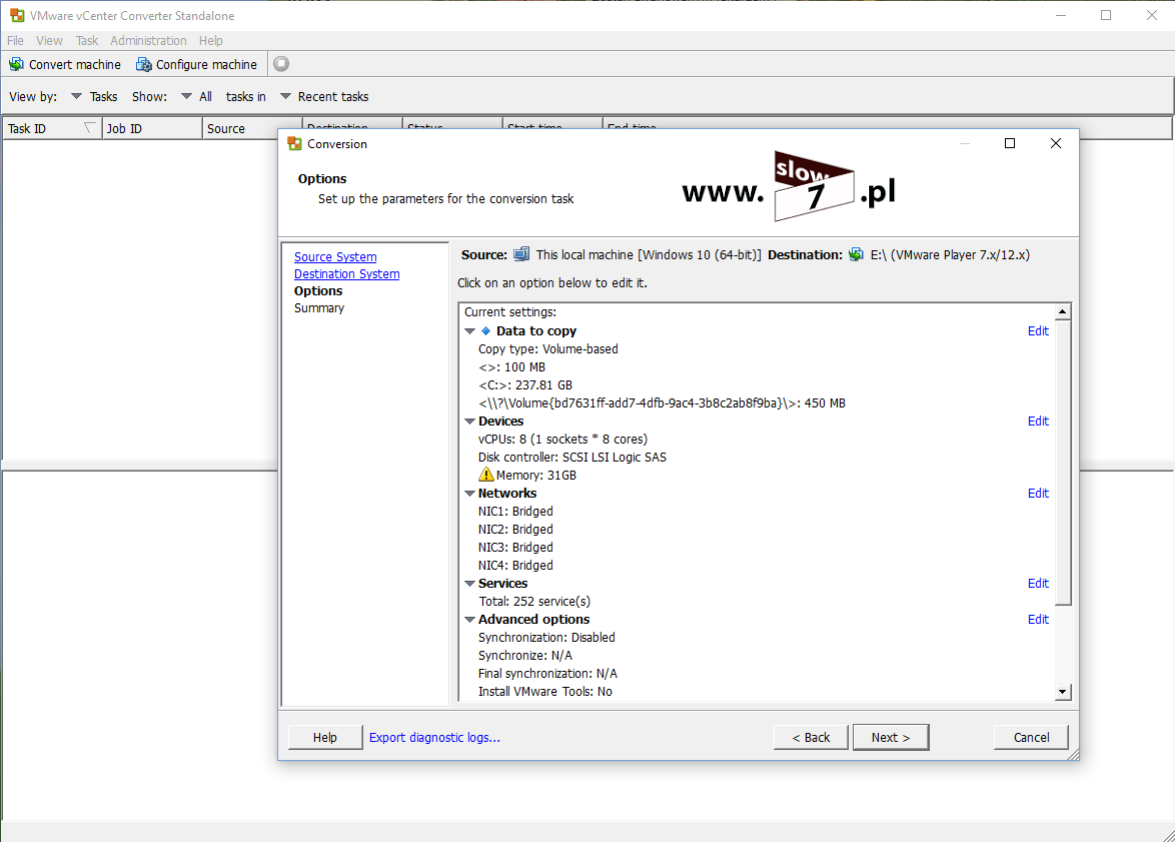The image size is (1175, 842).
Task: Edit the Advanced options settings
Action: [1038, 620]
